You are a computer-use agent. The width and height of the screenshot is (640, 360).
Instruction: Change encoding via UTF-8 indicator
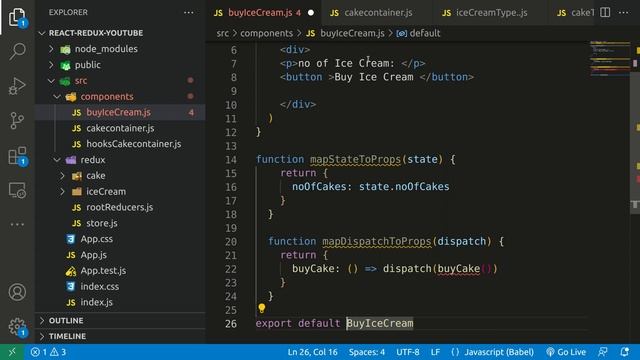click(x=407, y=352)
